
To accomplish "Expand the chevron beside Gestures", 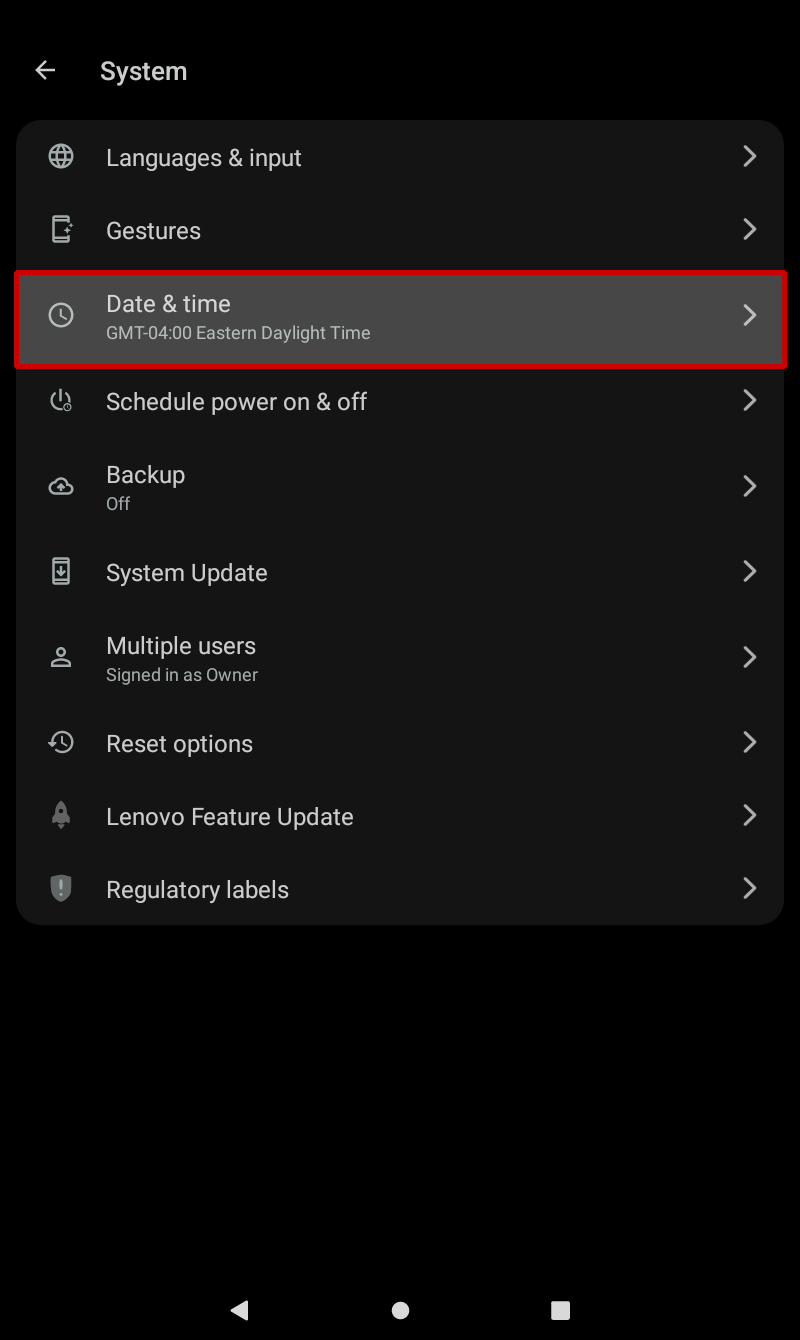I will (749, 229).
